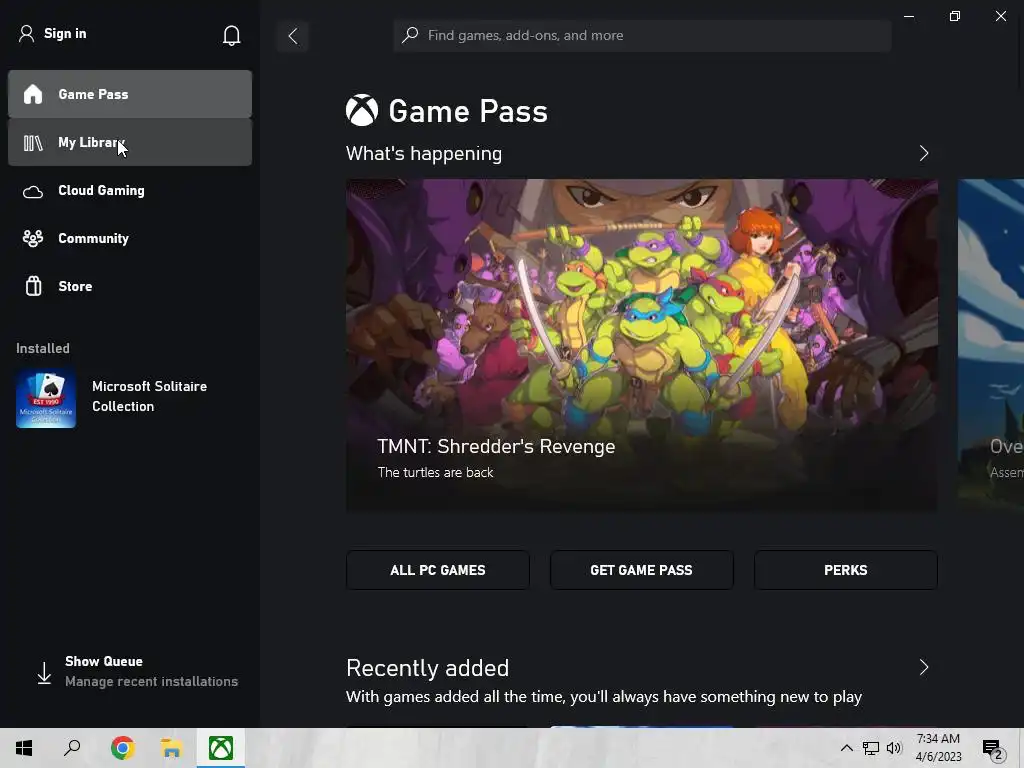The width and height of the screenshot is (1024, 768).
Task: Click Xbox app icon in taskbar
Action: [221, 748]
